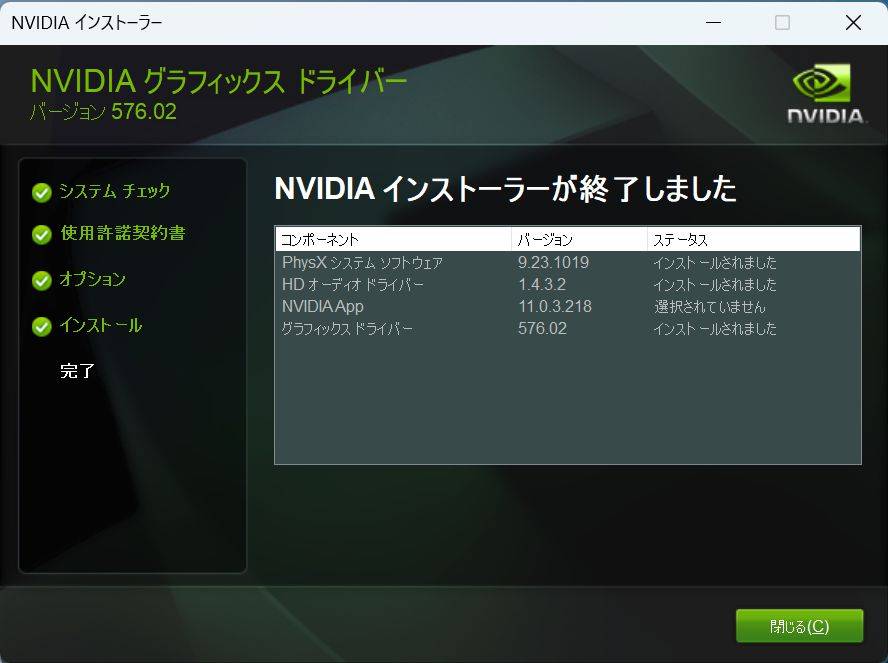Viewport: 888px width, 663px height.
Task: Click the NVIDIA インストーラー window title
Action: click(x=87, y=23)
